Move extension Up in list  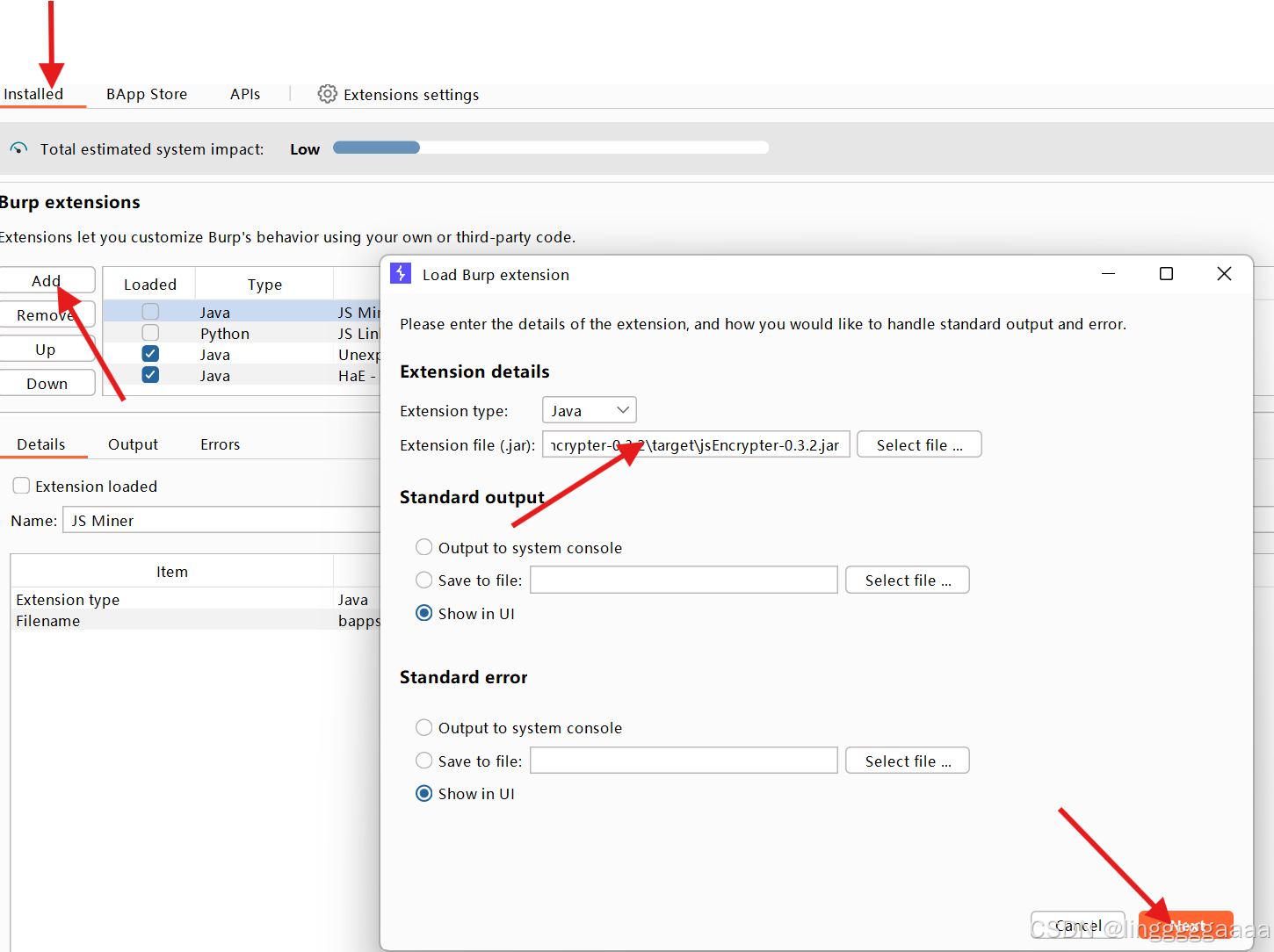tap(46, 349)
